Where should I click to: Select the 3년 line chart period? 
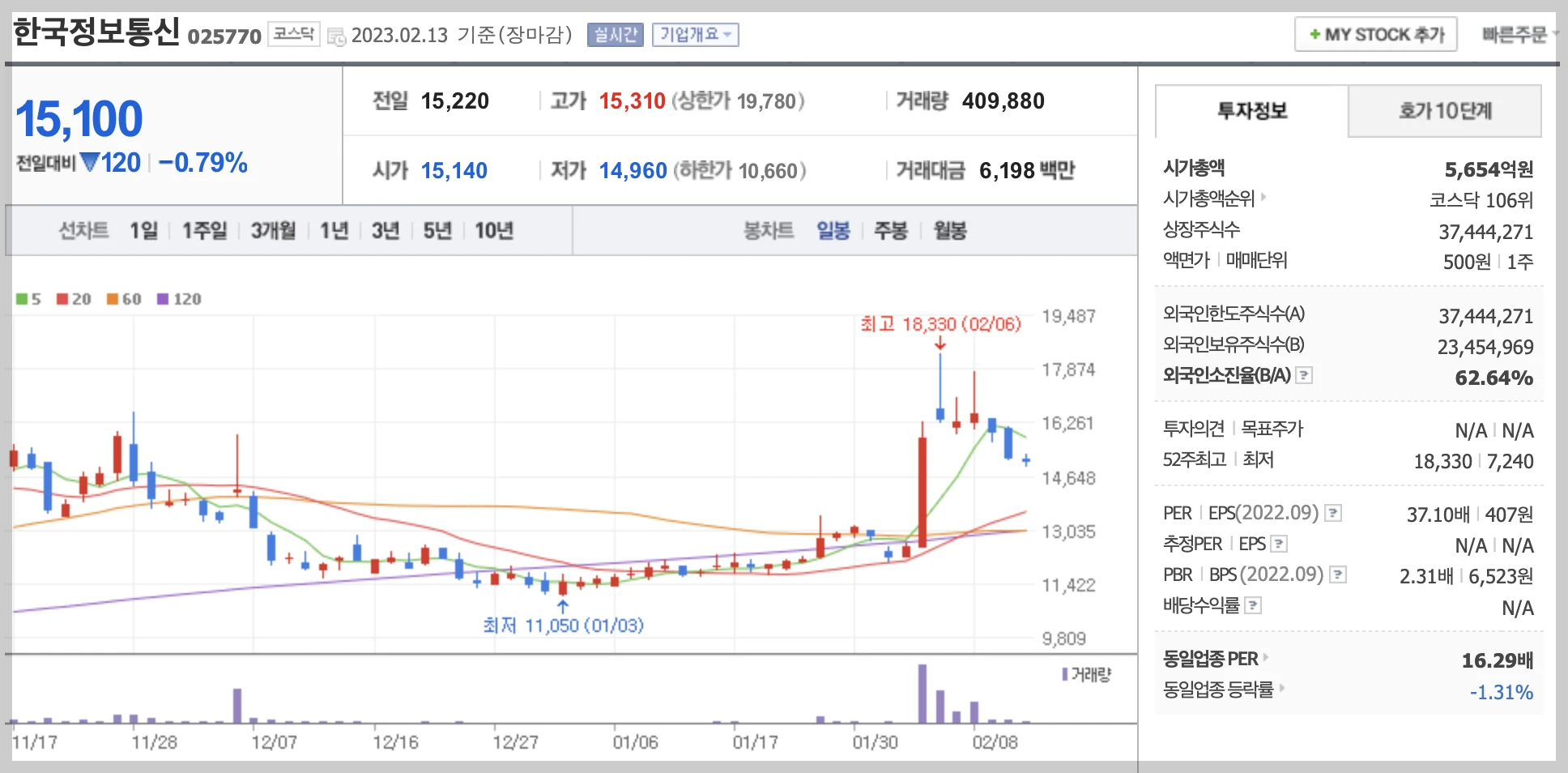pyautogui.click(x=386, y=231)
